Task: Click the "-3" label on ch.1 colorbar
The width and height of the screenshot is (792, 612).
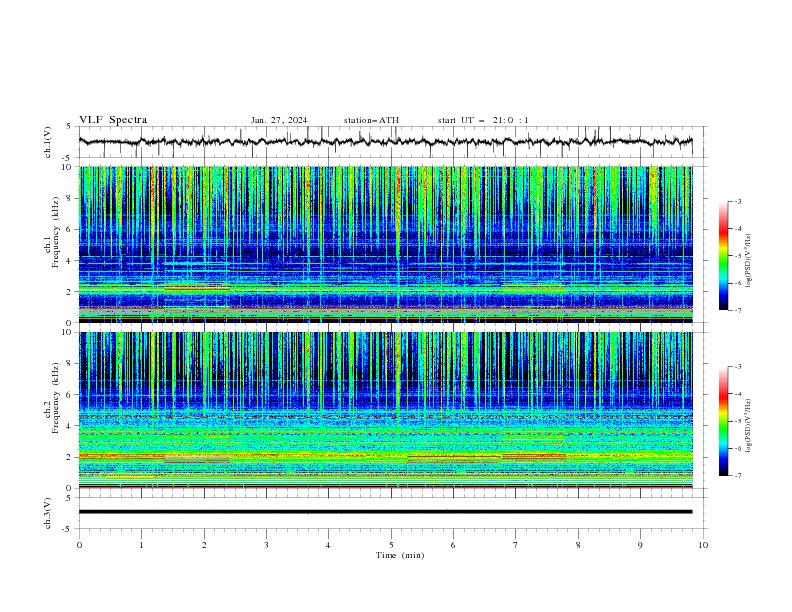Action: tap(737, 201)
